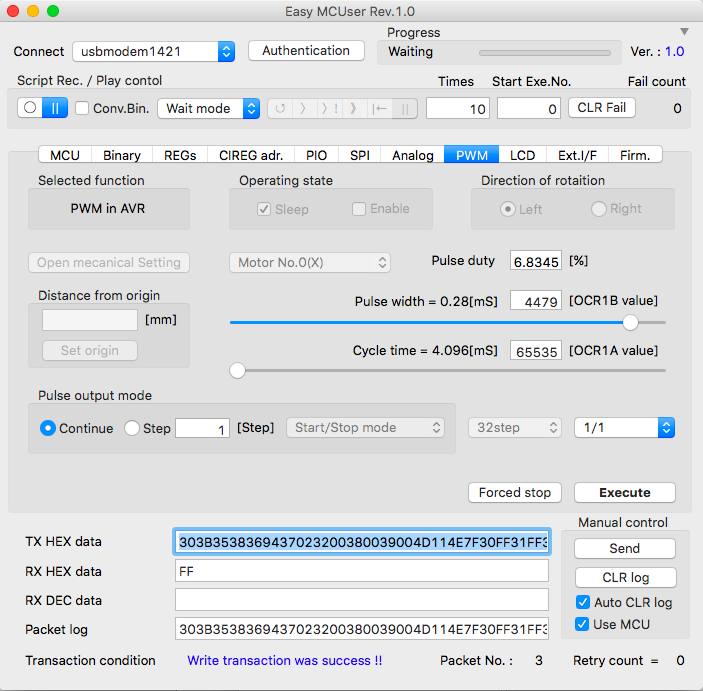703x691 pixels.
Task: Select the Right rotation radio button
Action: tap(599, 209)
